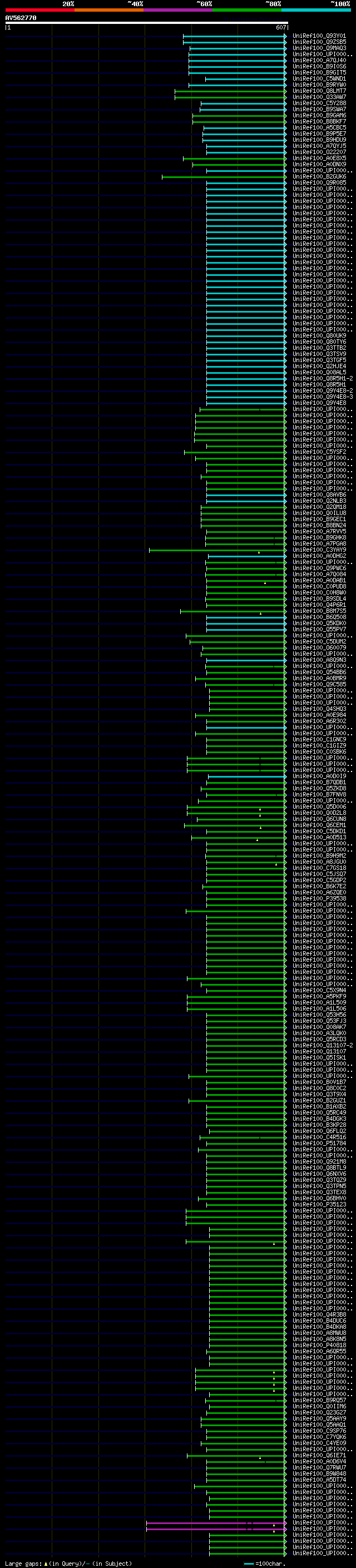
Task: Click the cyan alignment bar for A0D0I9
Action: tap(247, 776)
